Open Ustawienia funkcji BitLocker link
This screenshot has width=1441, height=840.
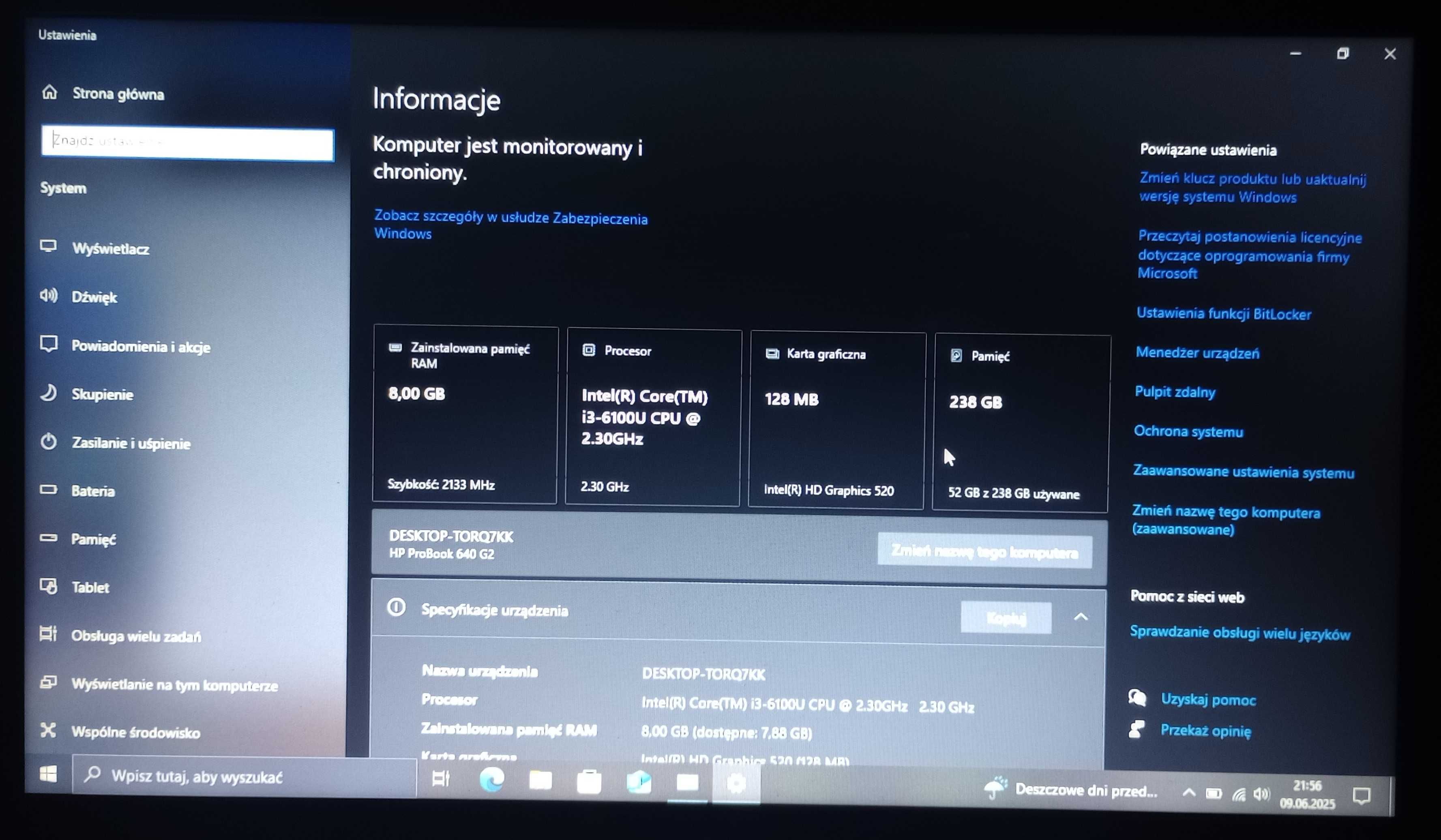pyautogui.click(x=1224, y=313)
